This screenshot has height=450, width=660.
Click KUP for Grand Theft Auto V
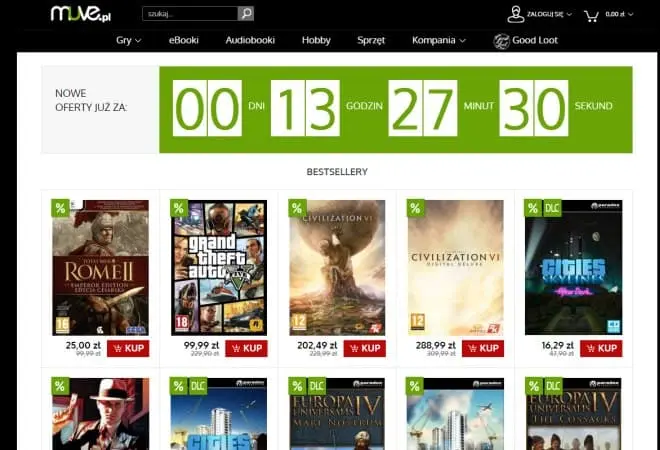[246, 349]
